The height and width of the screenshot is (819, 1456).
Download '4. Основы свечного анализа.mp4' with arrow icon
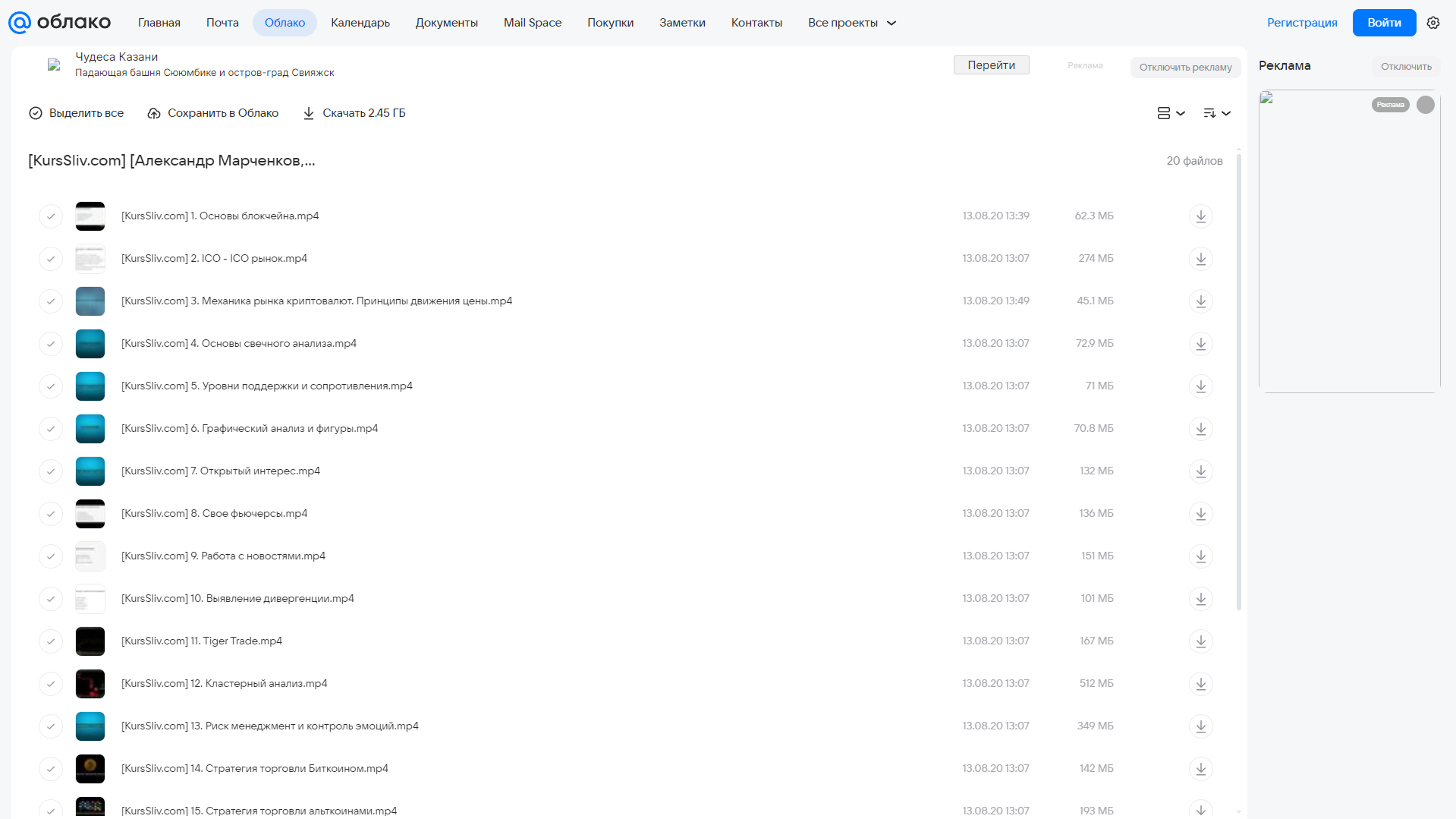click(x=1200, y=344)
